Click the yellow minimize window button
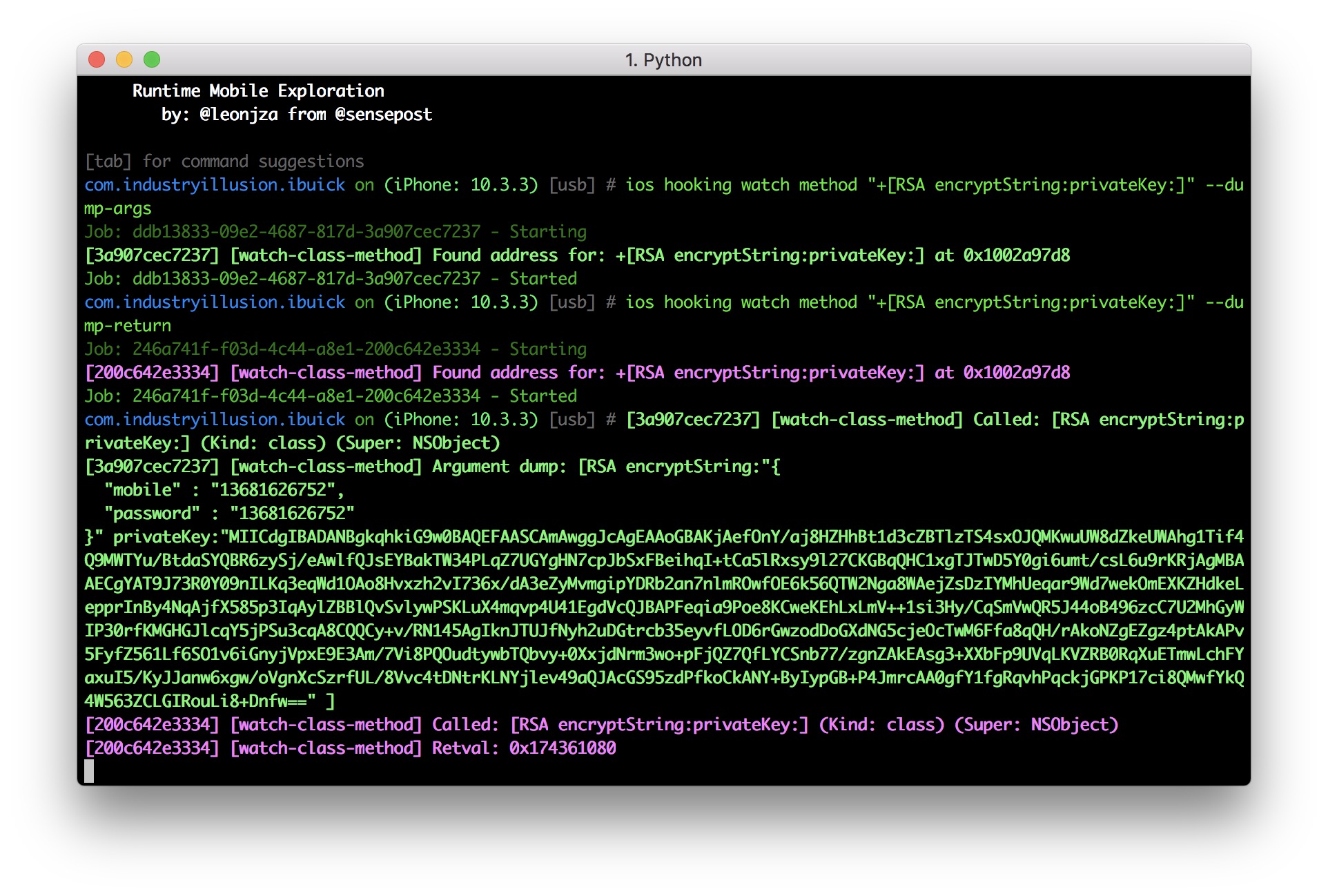The image size is (1328, 896). point(124,60)
